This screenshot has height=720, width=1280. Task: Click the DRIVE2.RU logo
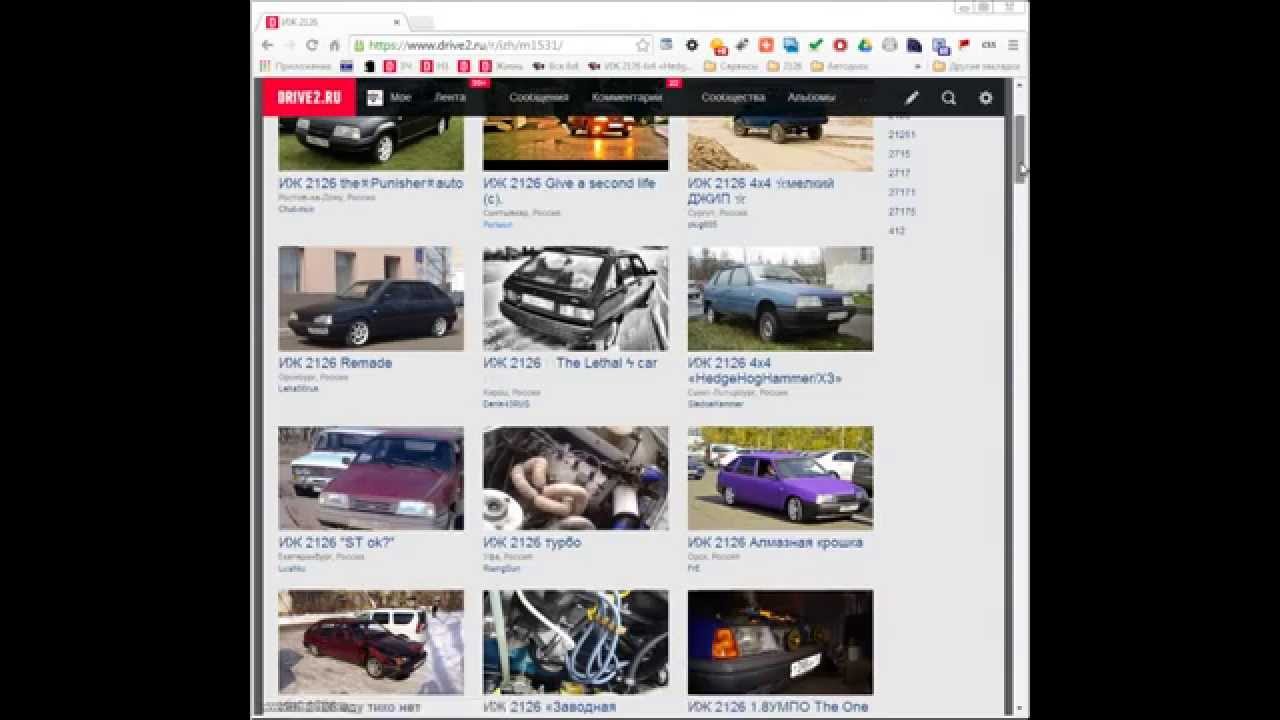[x=309, y=97]
